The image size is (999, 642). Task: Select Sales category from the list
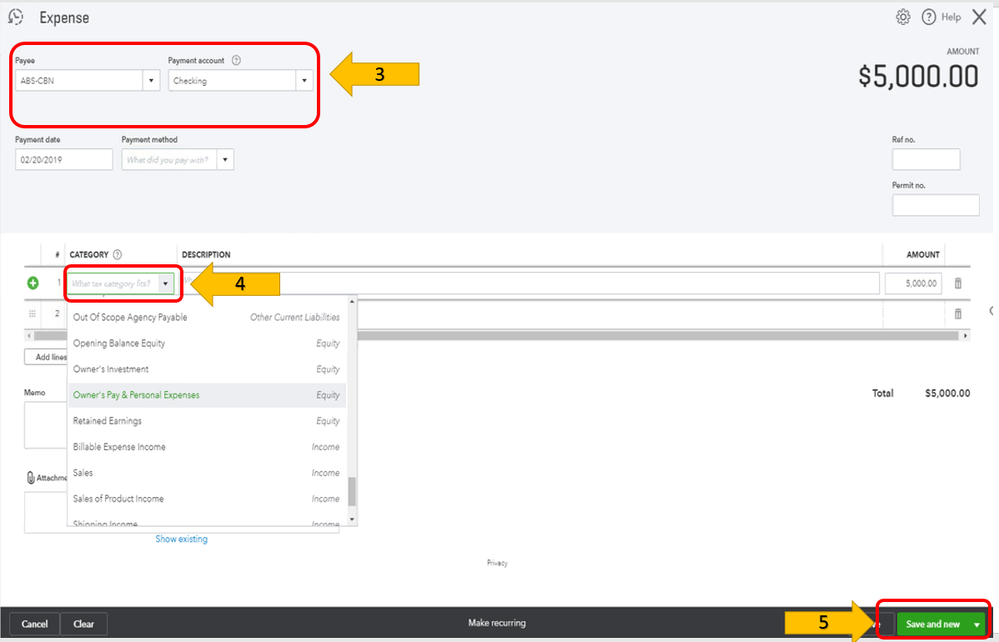(x=206, y=473)
